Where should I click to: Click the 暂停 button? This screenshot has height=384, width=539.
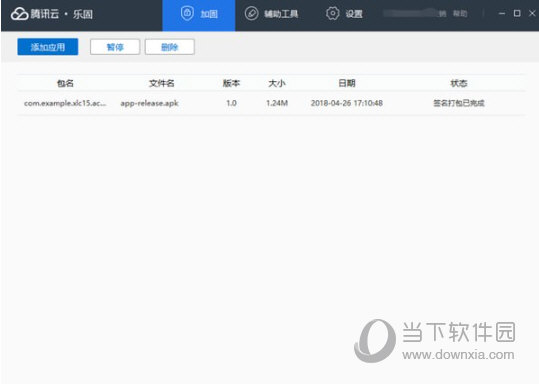click(115, 47)
